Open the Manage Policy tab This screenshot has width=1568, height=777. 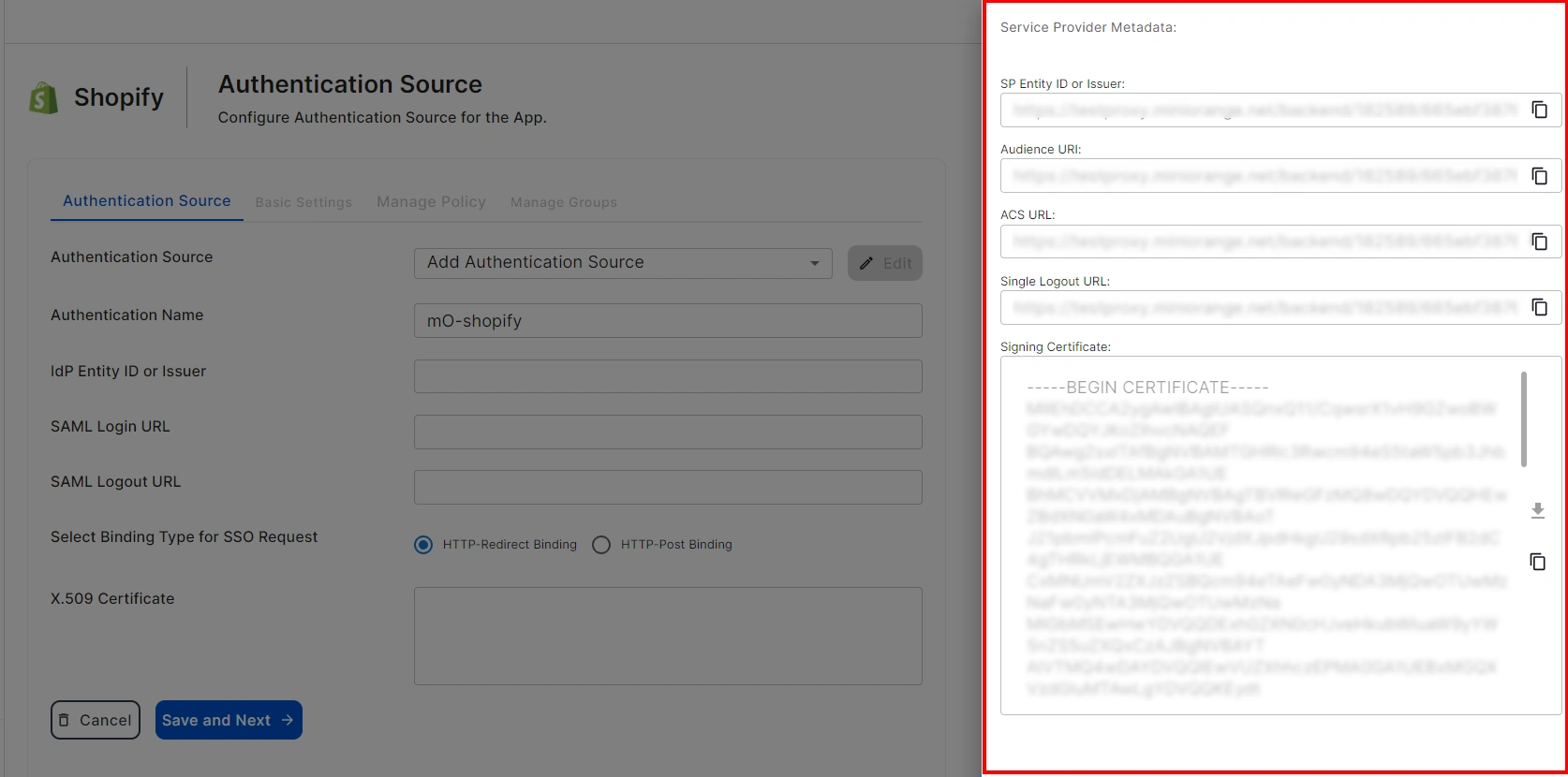[x=431, y=202]
